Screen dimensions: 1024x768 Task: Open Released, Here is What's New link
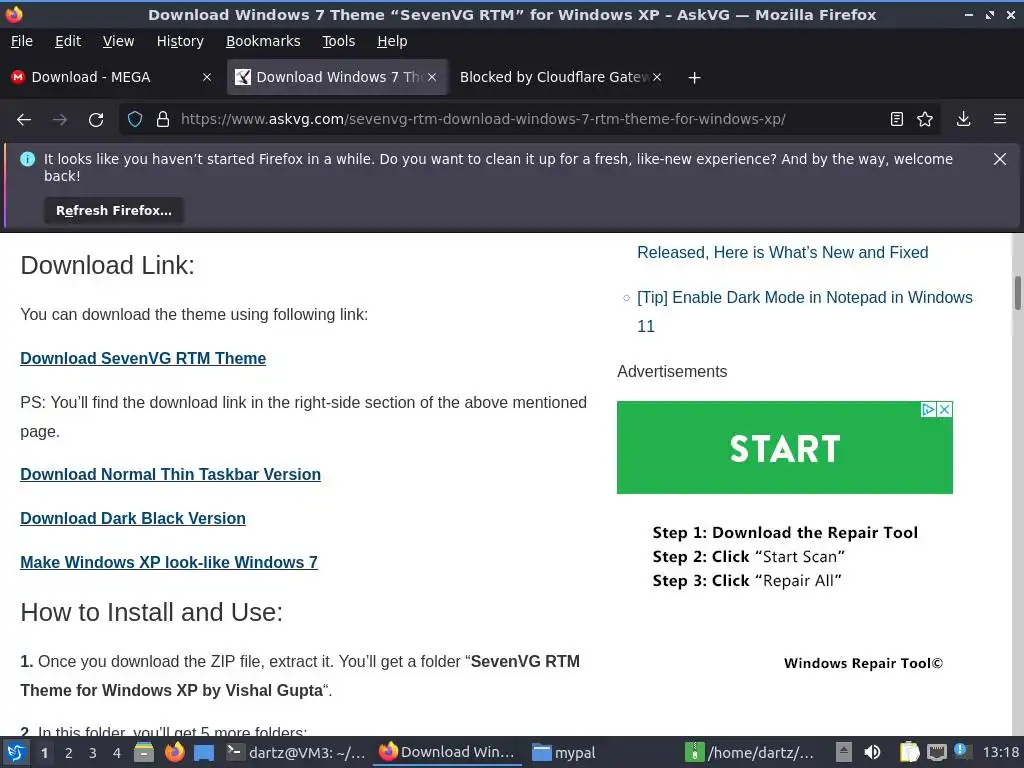782,253
